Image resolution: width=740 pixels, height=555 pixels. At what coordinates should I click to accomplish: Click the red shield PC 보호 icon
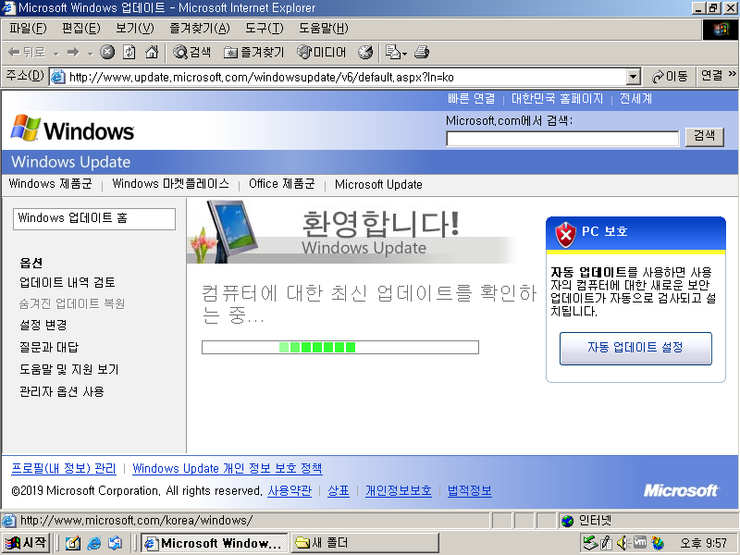565,235
